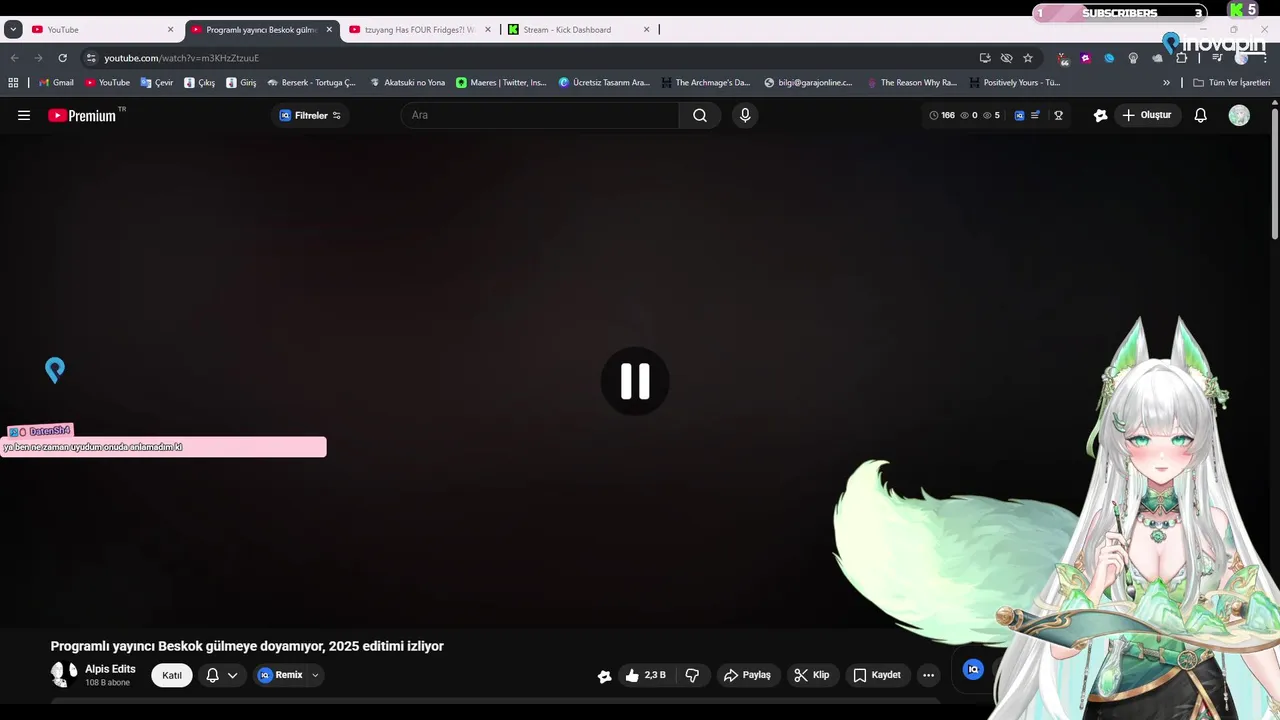1280x720 pixels.
Task: Click the blue IQ circle near Kaydet
Action: tap(973, 669)
